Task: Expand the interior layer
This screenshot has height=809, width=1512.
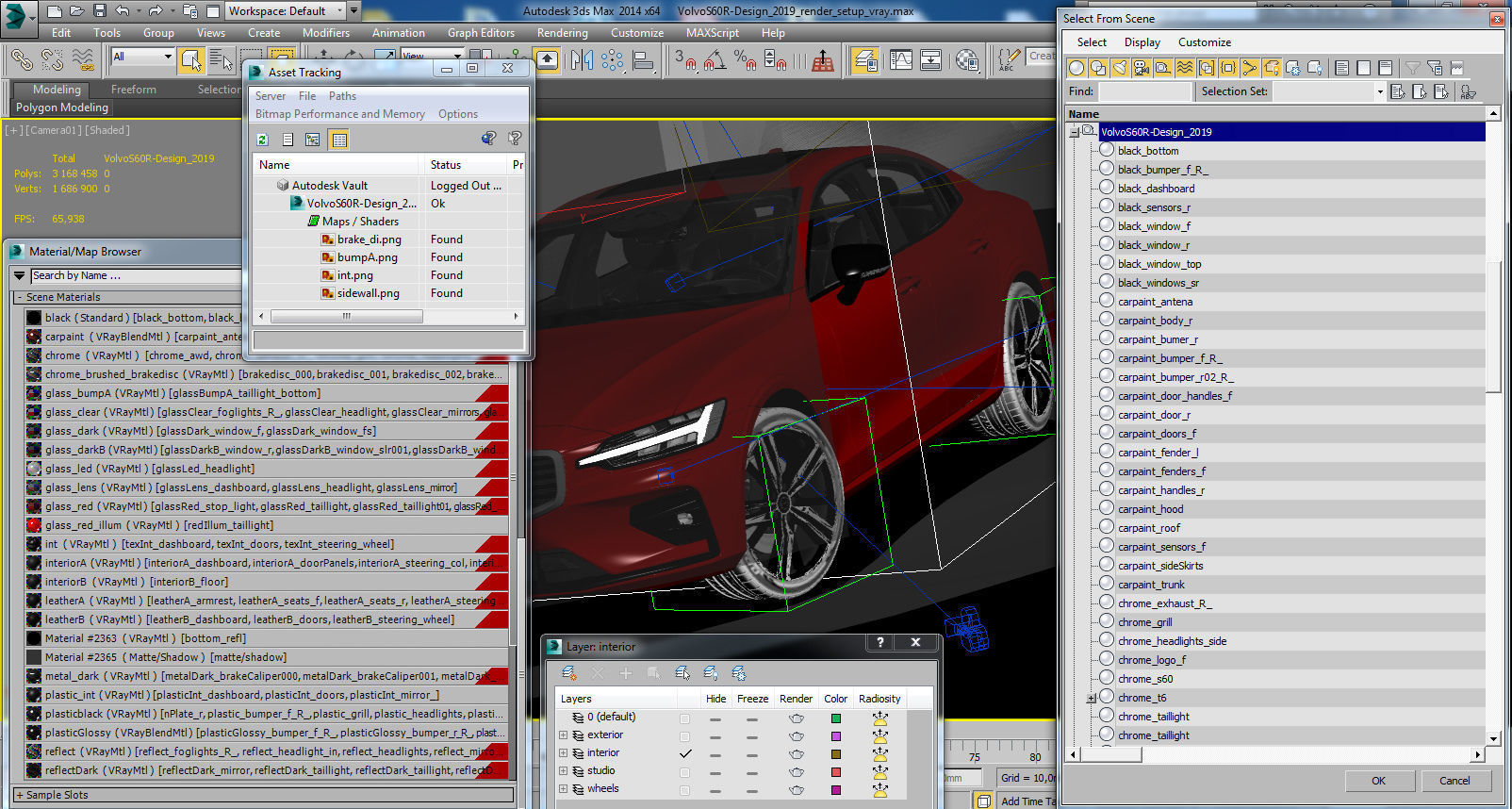Action: click(x=564, y=753)
